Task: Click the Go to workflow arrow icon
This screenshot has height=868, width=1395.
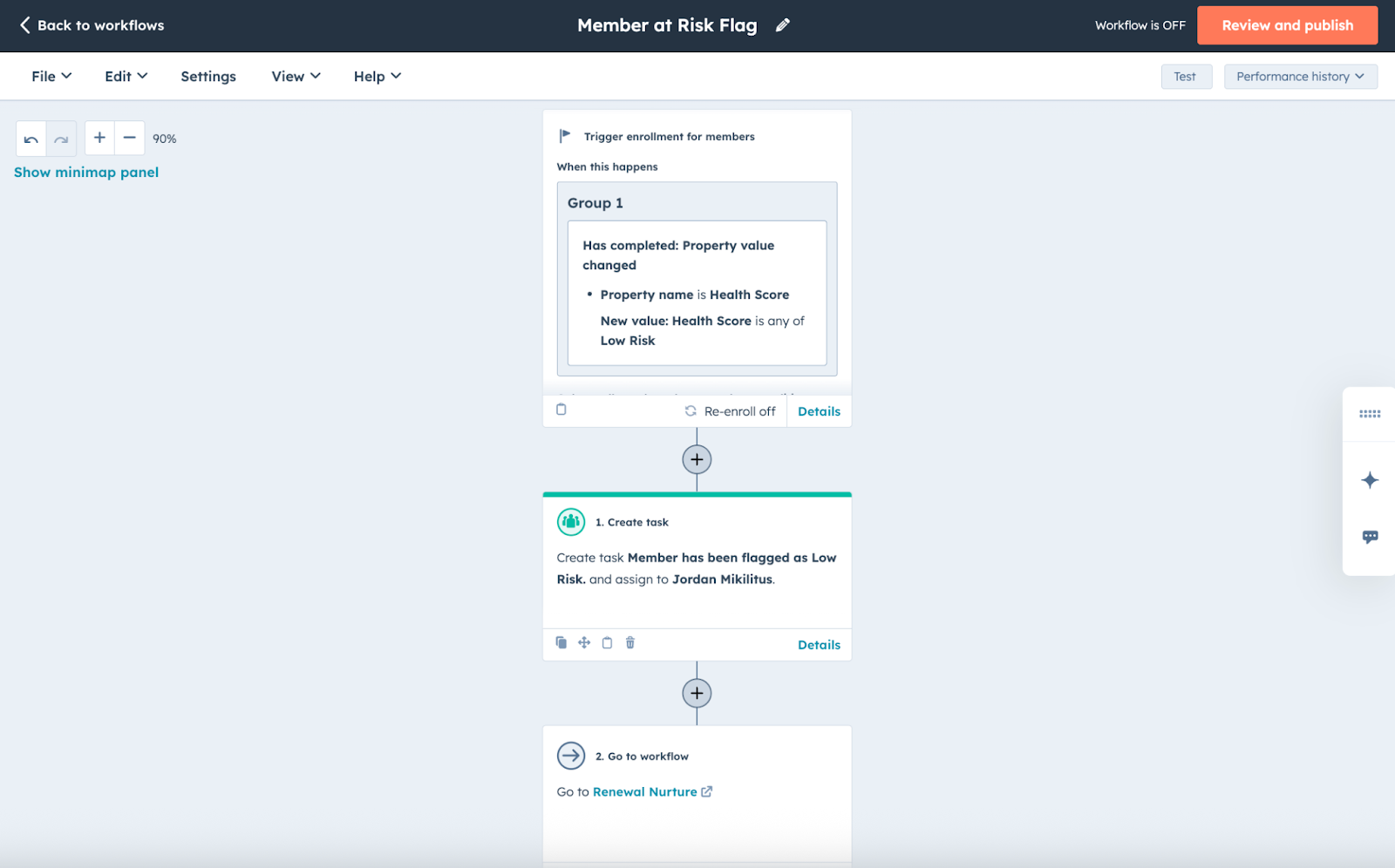Action: [571, 756]
